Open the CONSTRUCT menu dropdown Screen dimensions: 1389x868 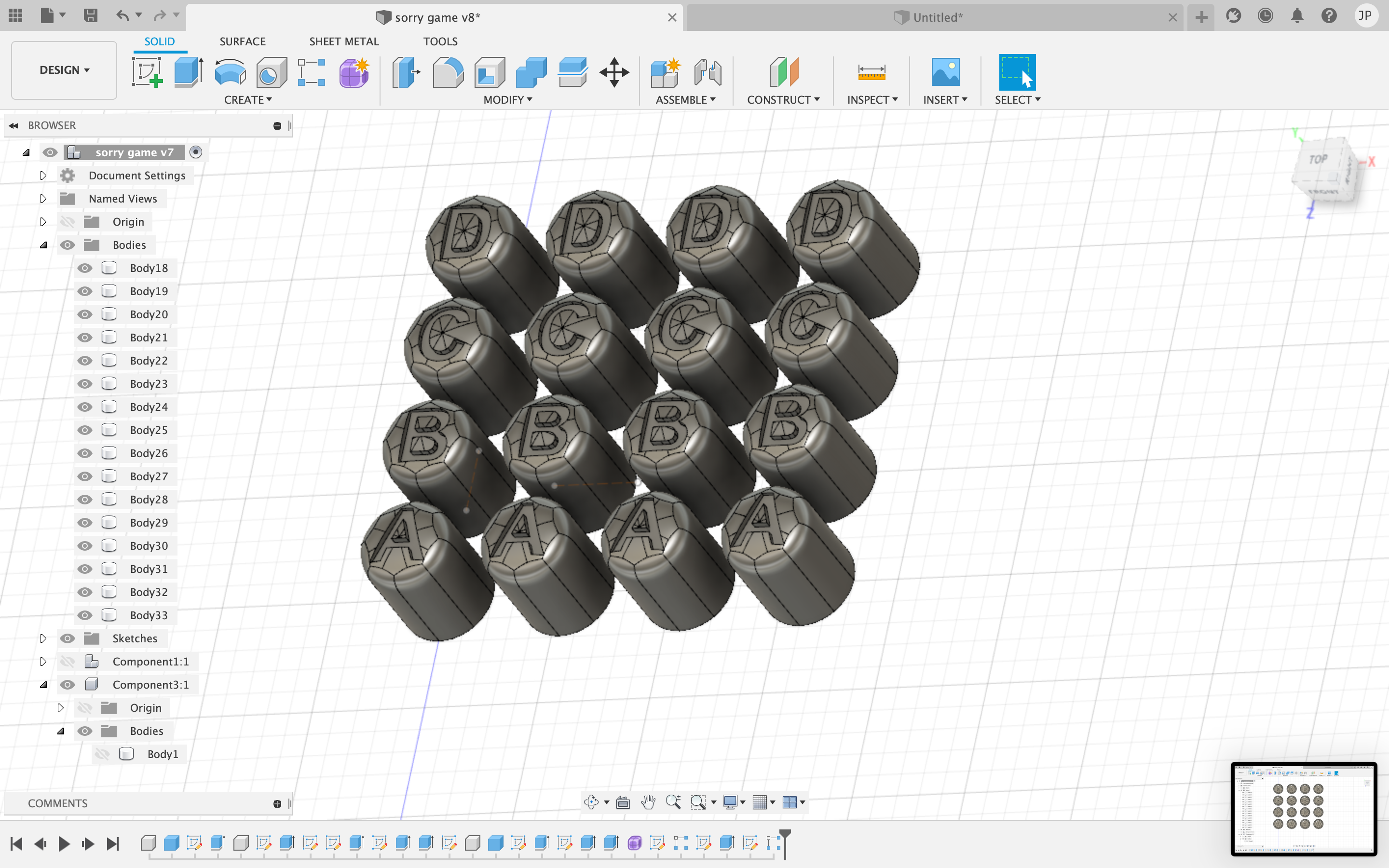click(x=783, y=100)
